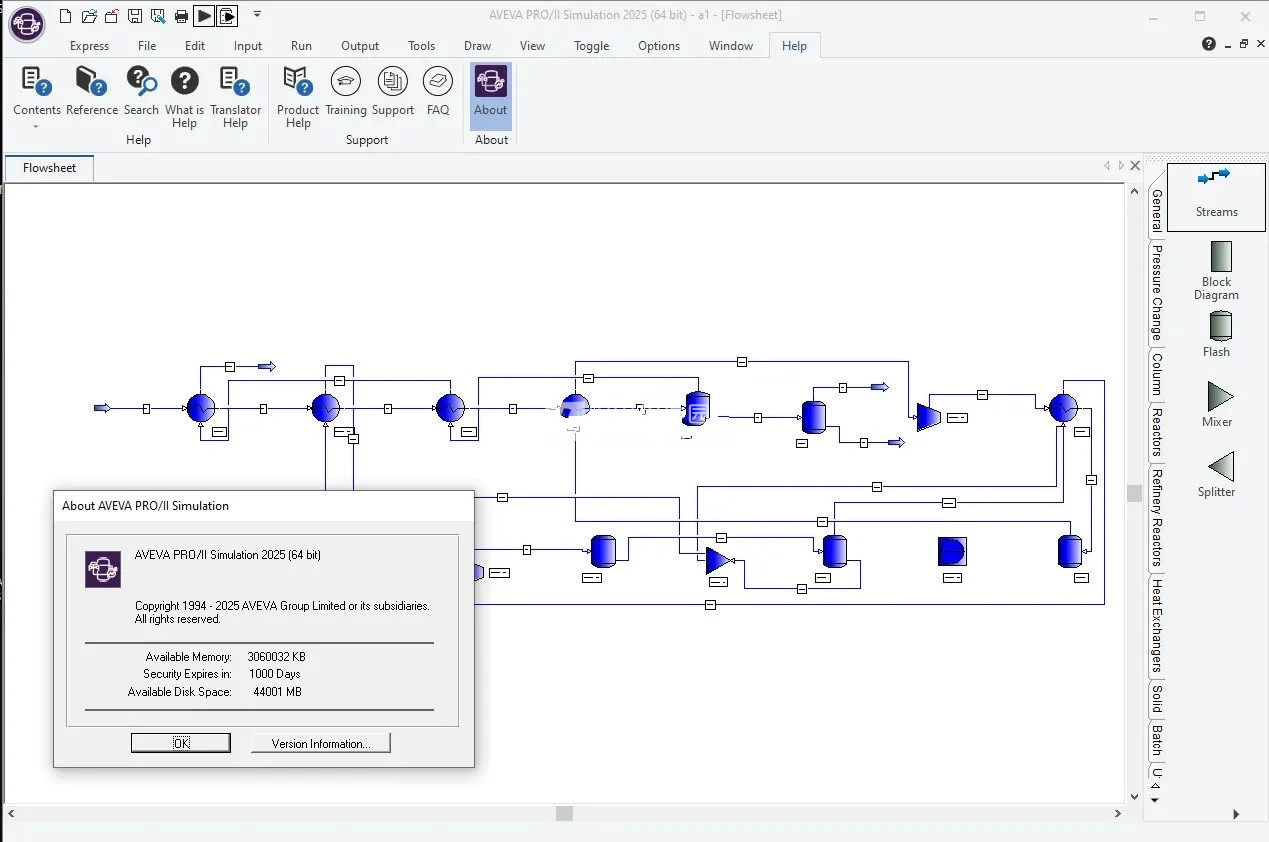Open the Heat Exchangers palette tab
Screen dimensions: 1269x842
(x=1157, y=626)
